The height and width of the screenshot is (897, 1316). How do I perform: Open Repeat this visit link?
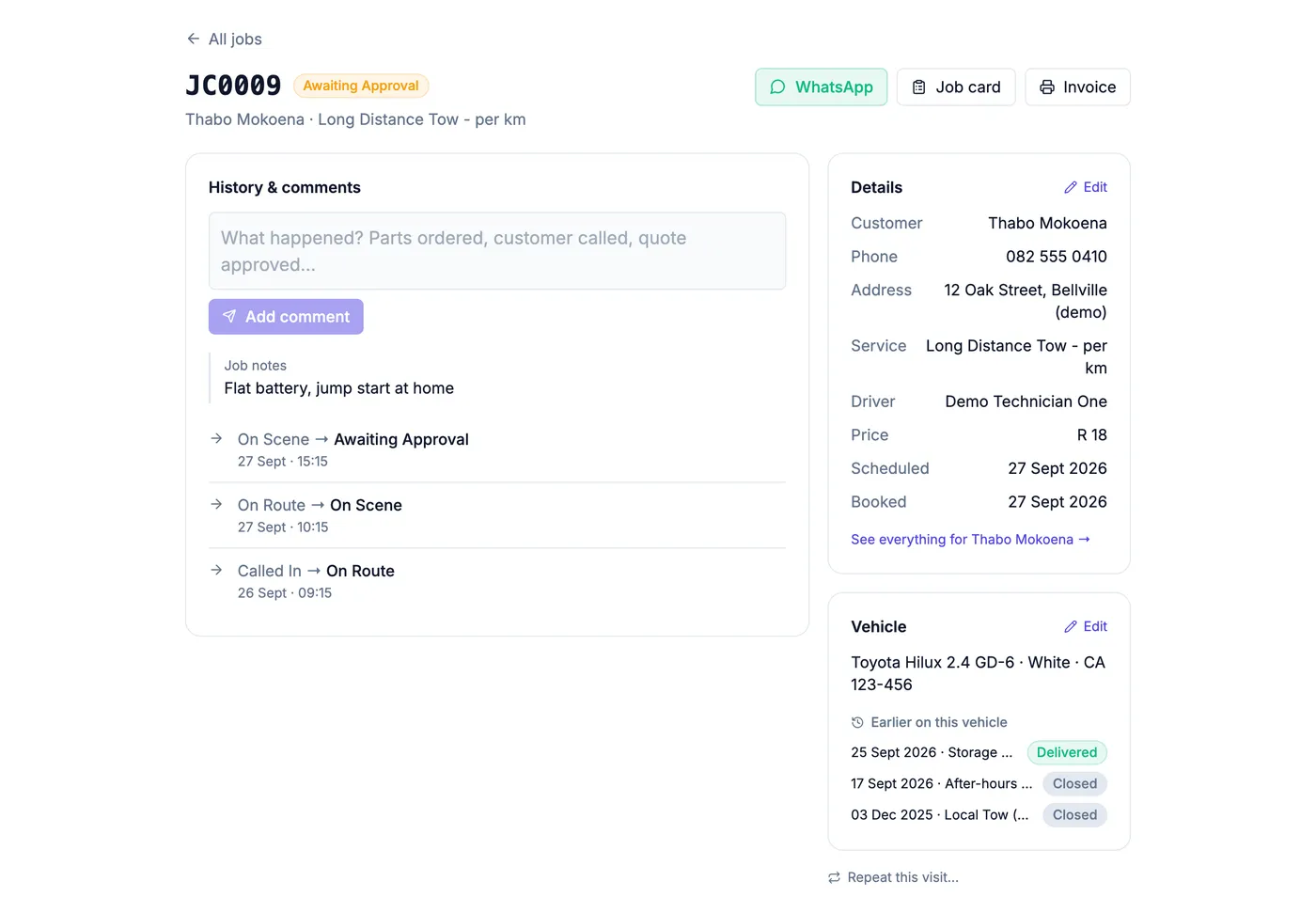tap(893, 877)
